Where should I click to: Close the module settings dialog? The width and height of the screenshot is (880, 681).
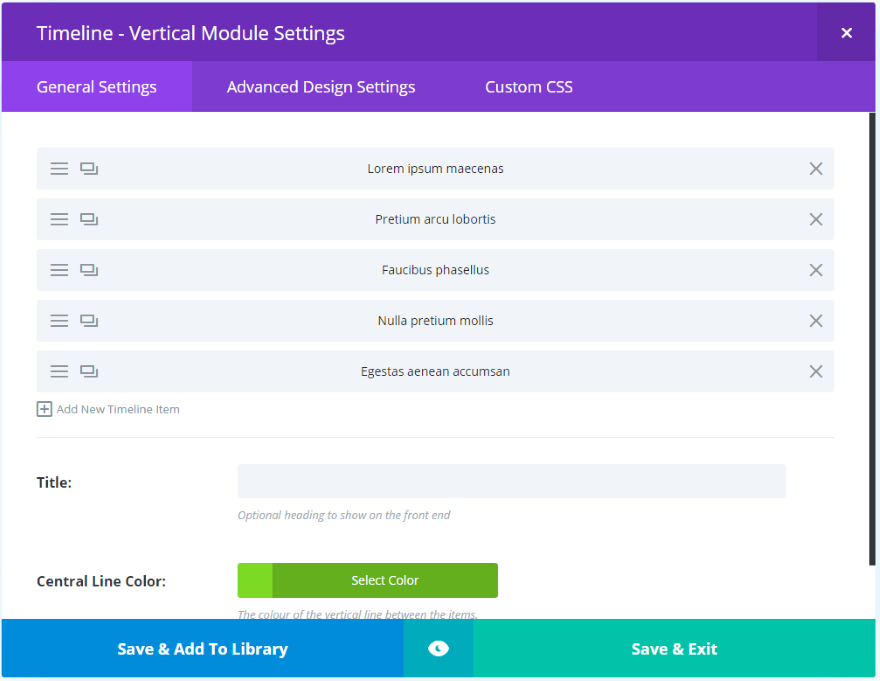pos(846,33)
